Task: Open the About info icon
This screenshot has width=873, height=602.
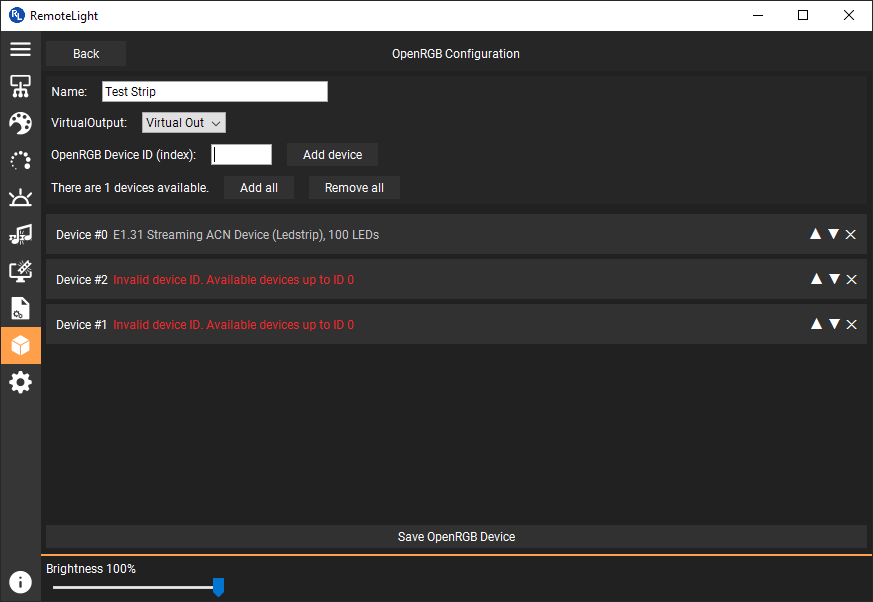Action: point(21,582)
